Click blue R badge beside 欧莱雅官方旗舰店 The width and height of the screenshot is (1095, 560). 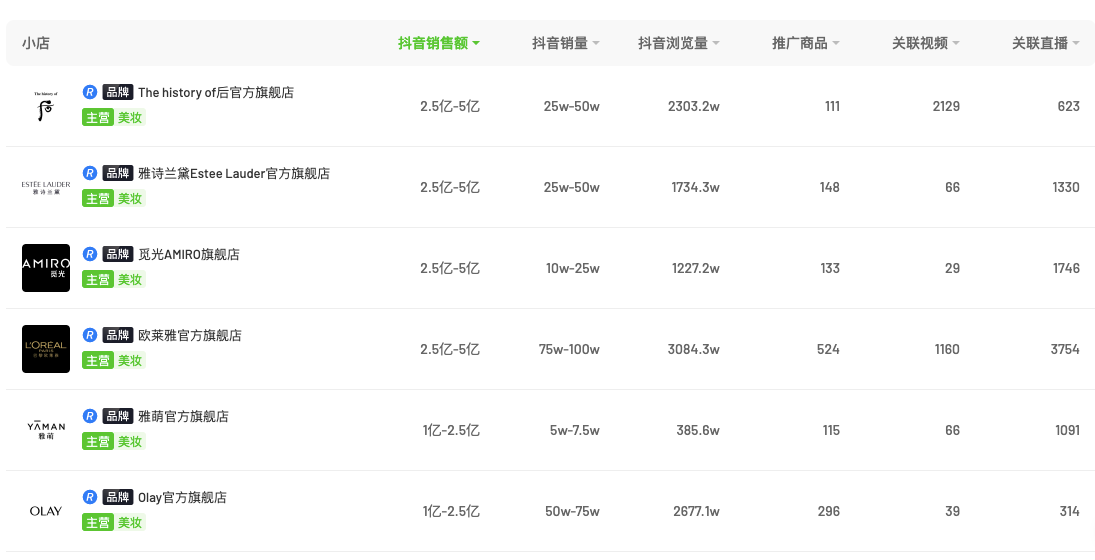click(x=90, y=335)
